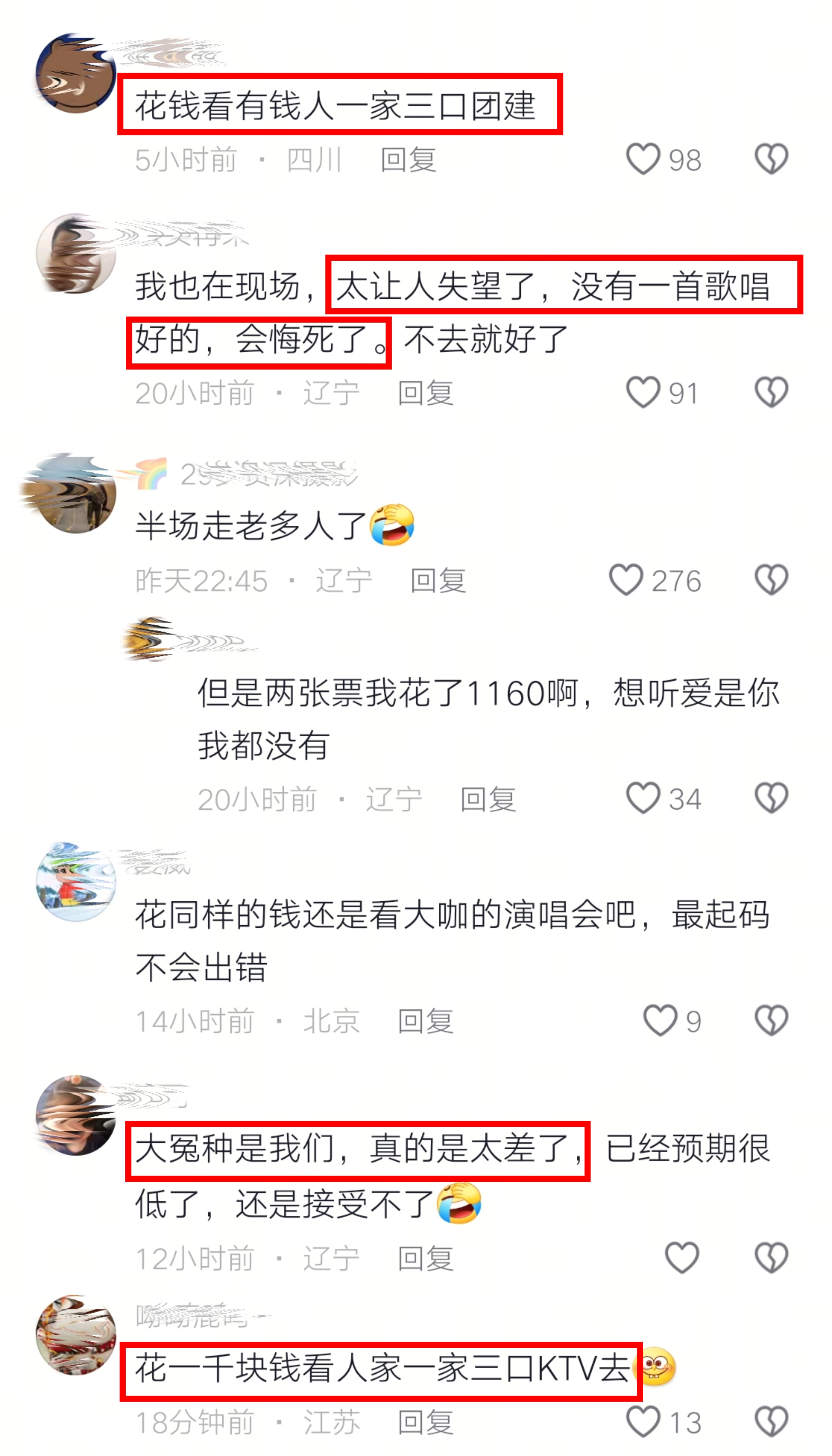Open the first commenter's bear avatar
832x1456 pixels.
(x=76, y=73)
